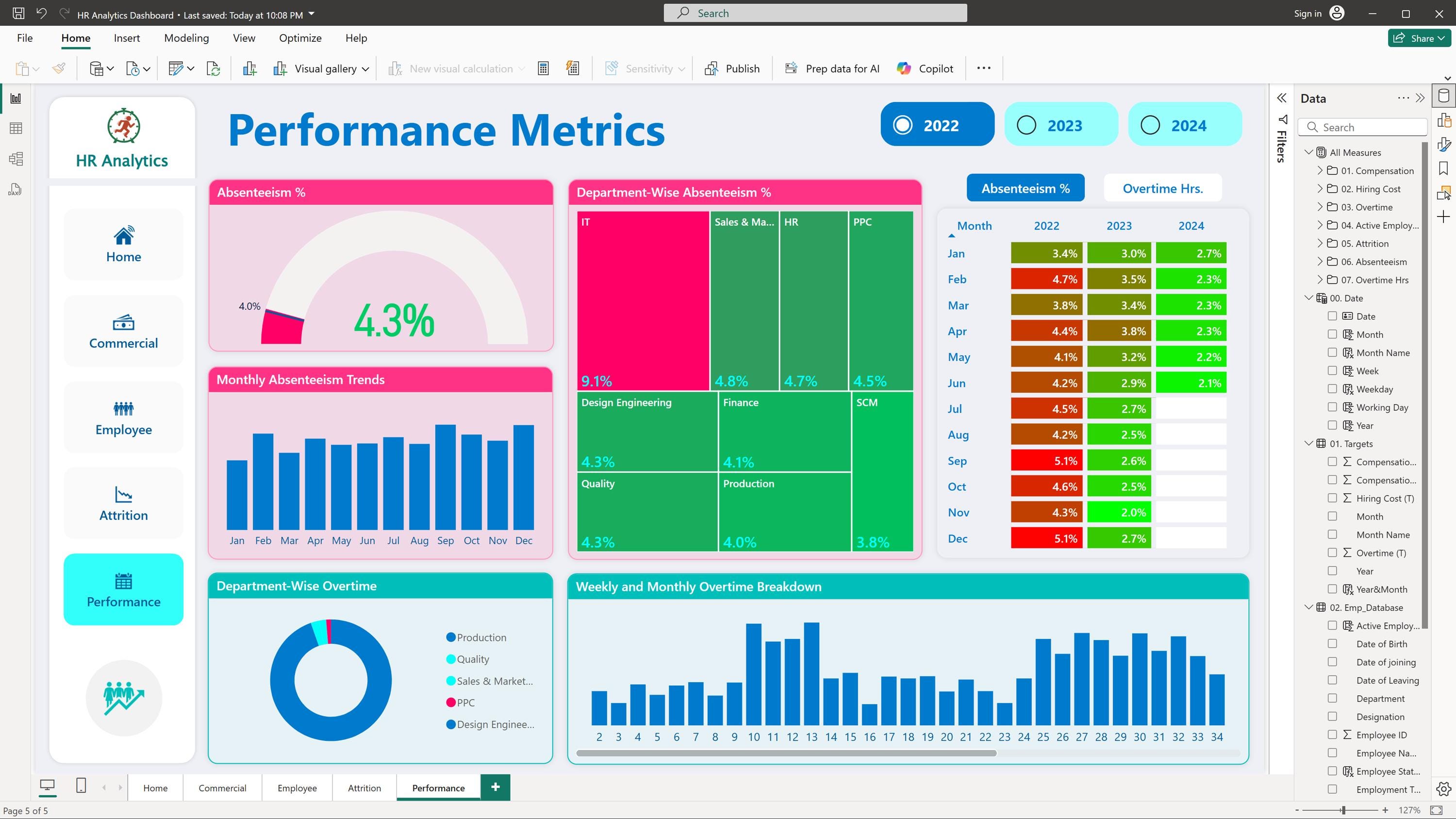Collapse the 01. Targets table

point(1308,444)
